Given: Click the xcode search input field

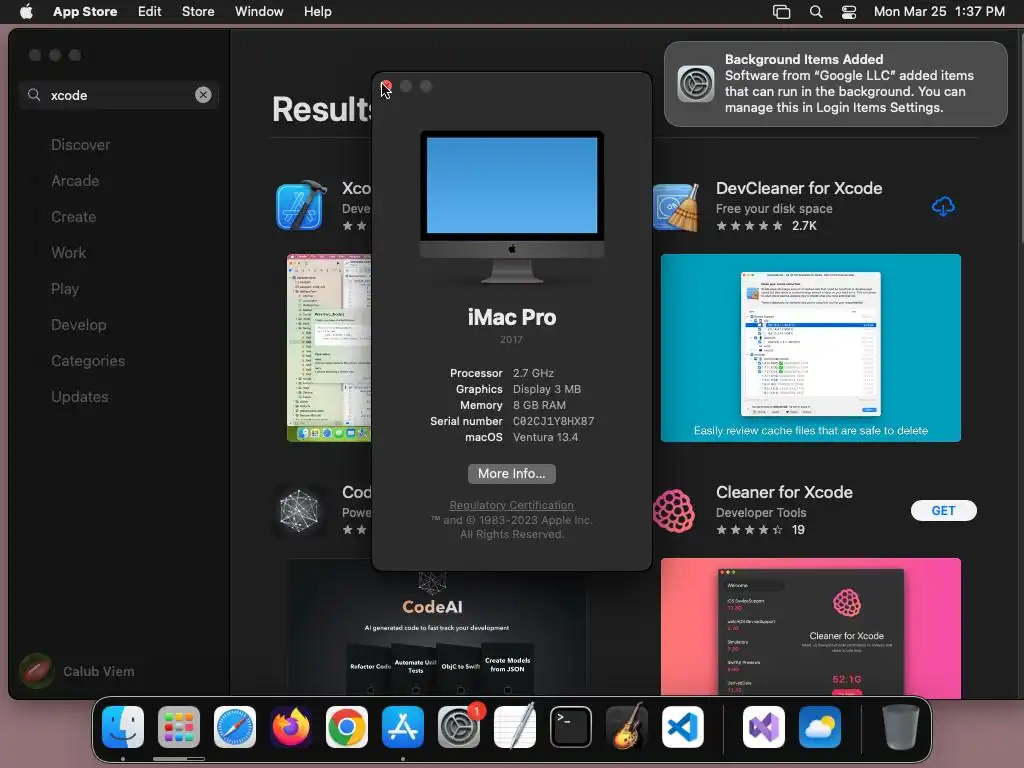Looking at the screenshot, I should (x=119, y=95).
